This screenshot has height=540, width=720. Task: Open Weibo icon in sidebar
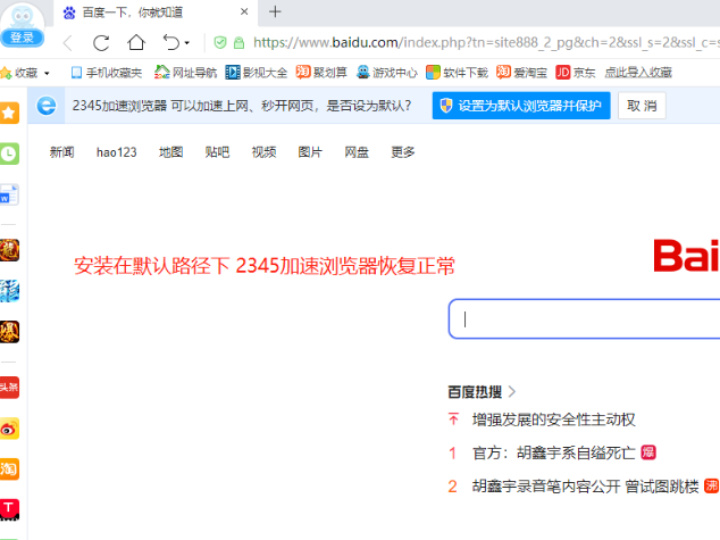coord(9,428)
